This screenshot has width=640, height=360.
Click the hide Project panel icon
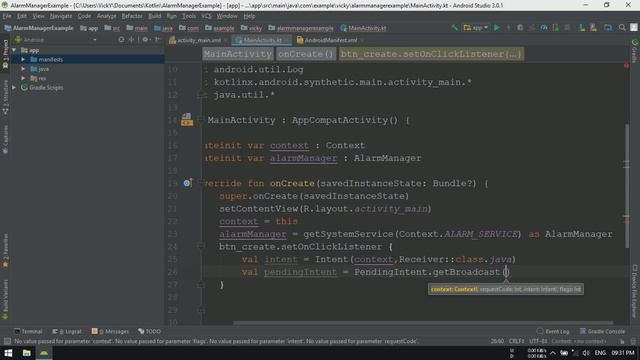(157, 40)
